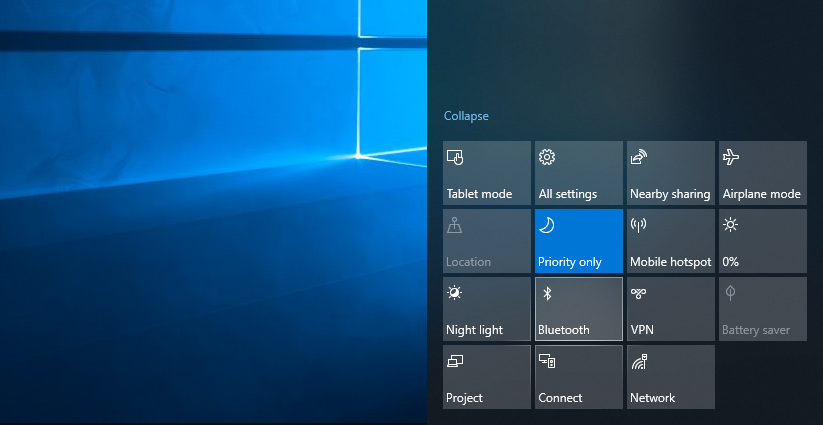Click the Project dual-screen icon
The image size is (823, 425).
pyautogui.click(x=455, y=361)
